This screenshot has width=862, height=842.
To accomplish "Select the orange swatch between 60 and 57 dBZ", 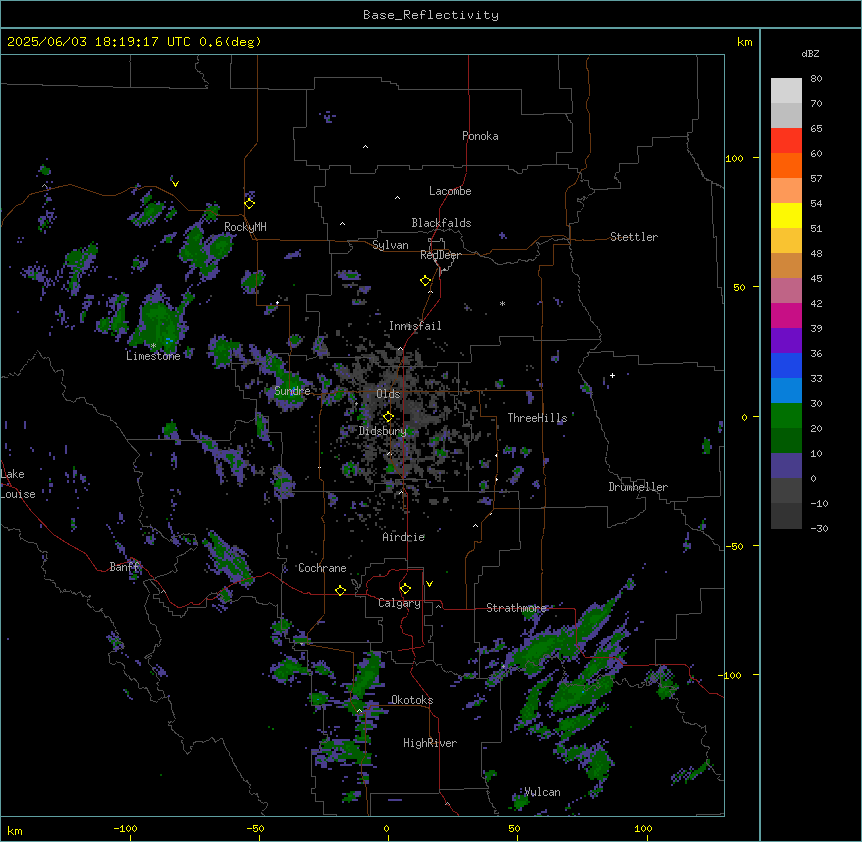I will coord(786,166).
